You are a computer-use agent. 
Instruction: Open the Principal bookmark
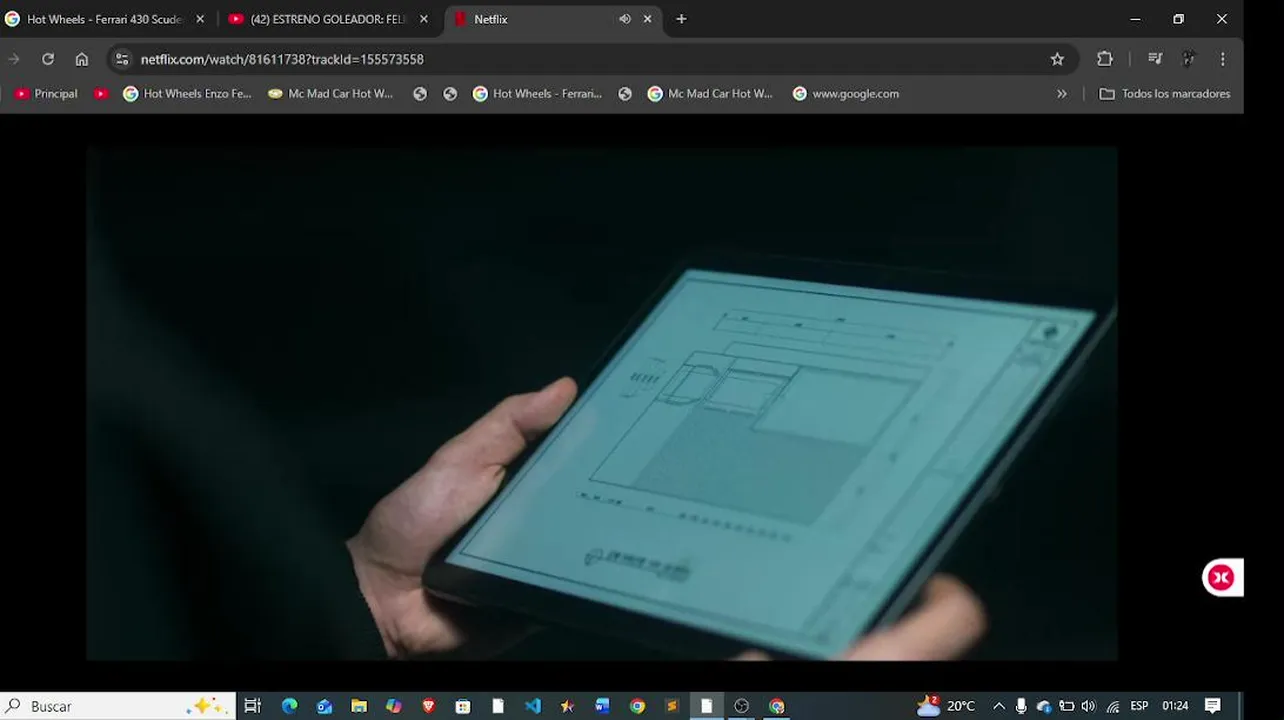point(46,94)
